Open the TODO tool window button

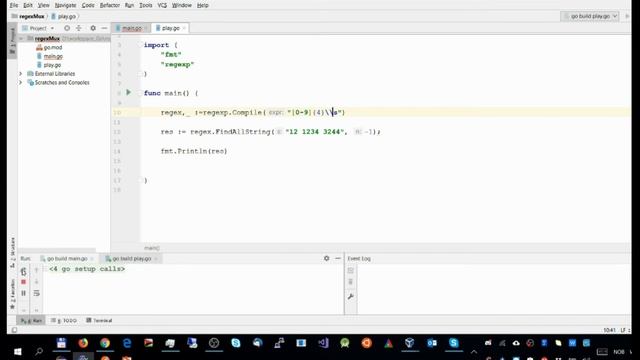pyautogui.click(x=64, y=320)
